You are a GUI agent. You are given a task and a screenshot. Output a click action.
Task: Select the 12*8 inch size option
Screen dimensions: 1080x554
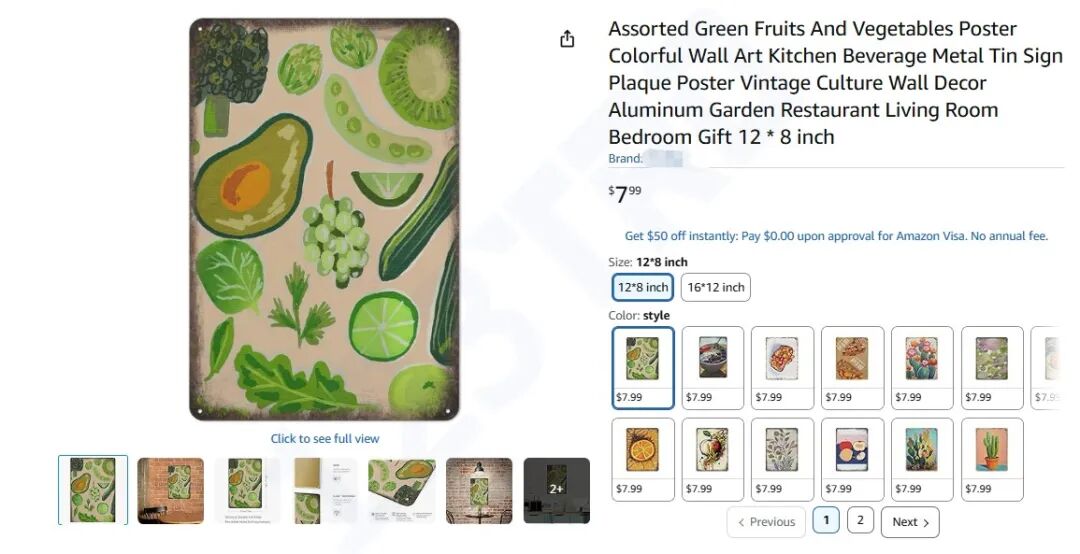pos(642,288)
